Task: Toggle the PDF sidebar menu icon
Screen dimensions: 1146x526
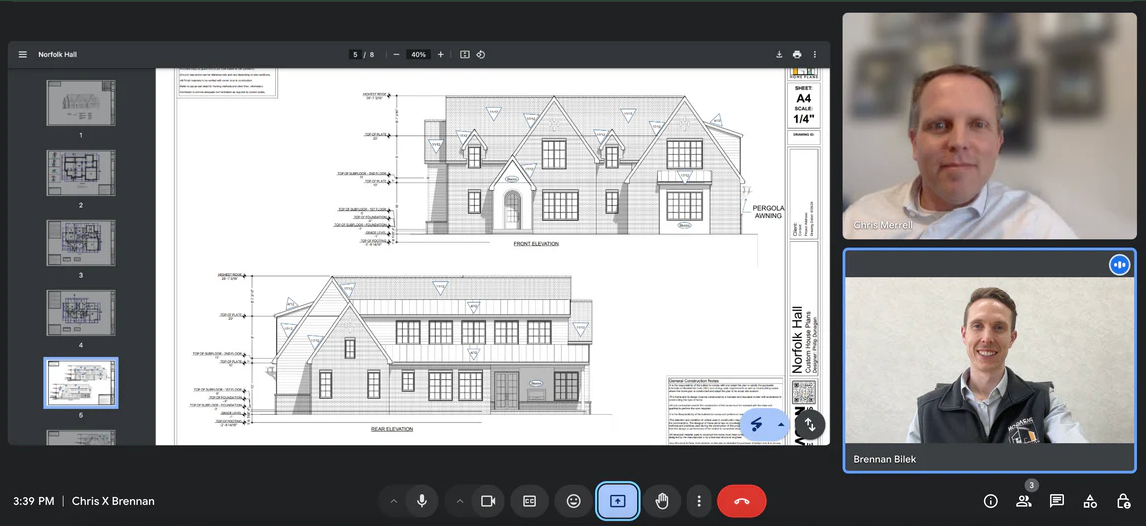Action: point(22,54)
